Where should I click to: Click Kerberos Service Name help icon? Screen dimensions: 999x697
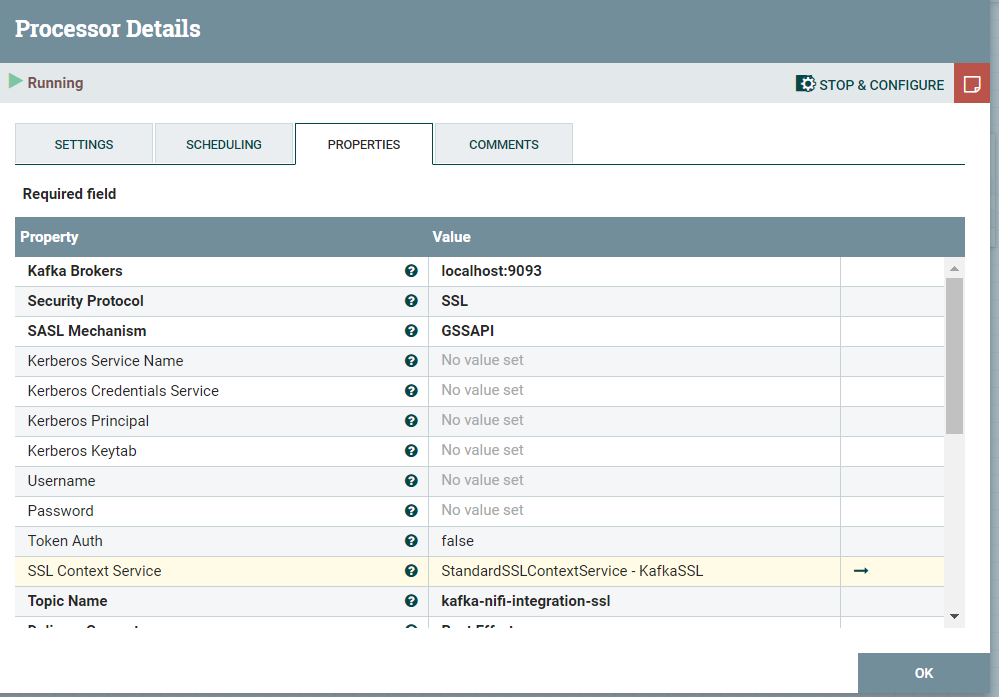[411, 361]
